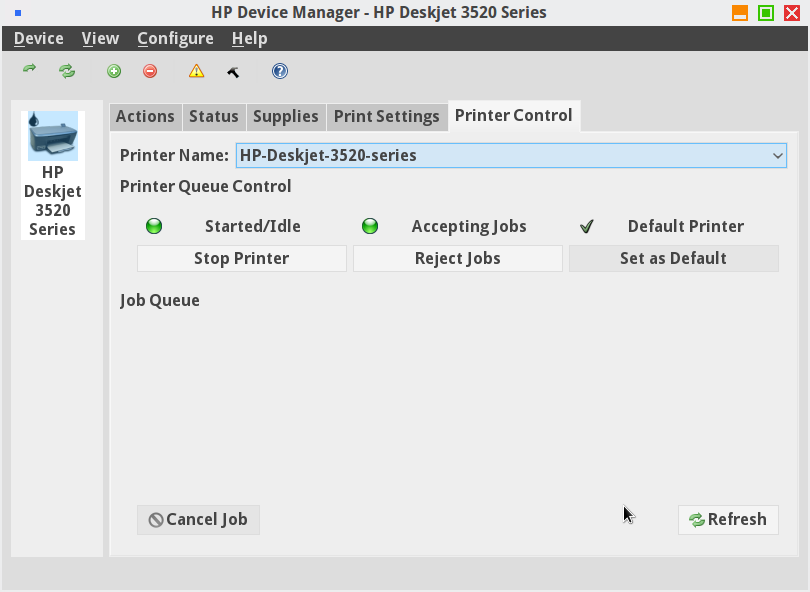
Task: Refresh the job queue
Action: click(728, 519)
